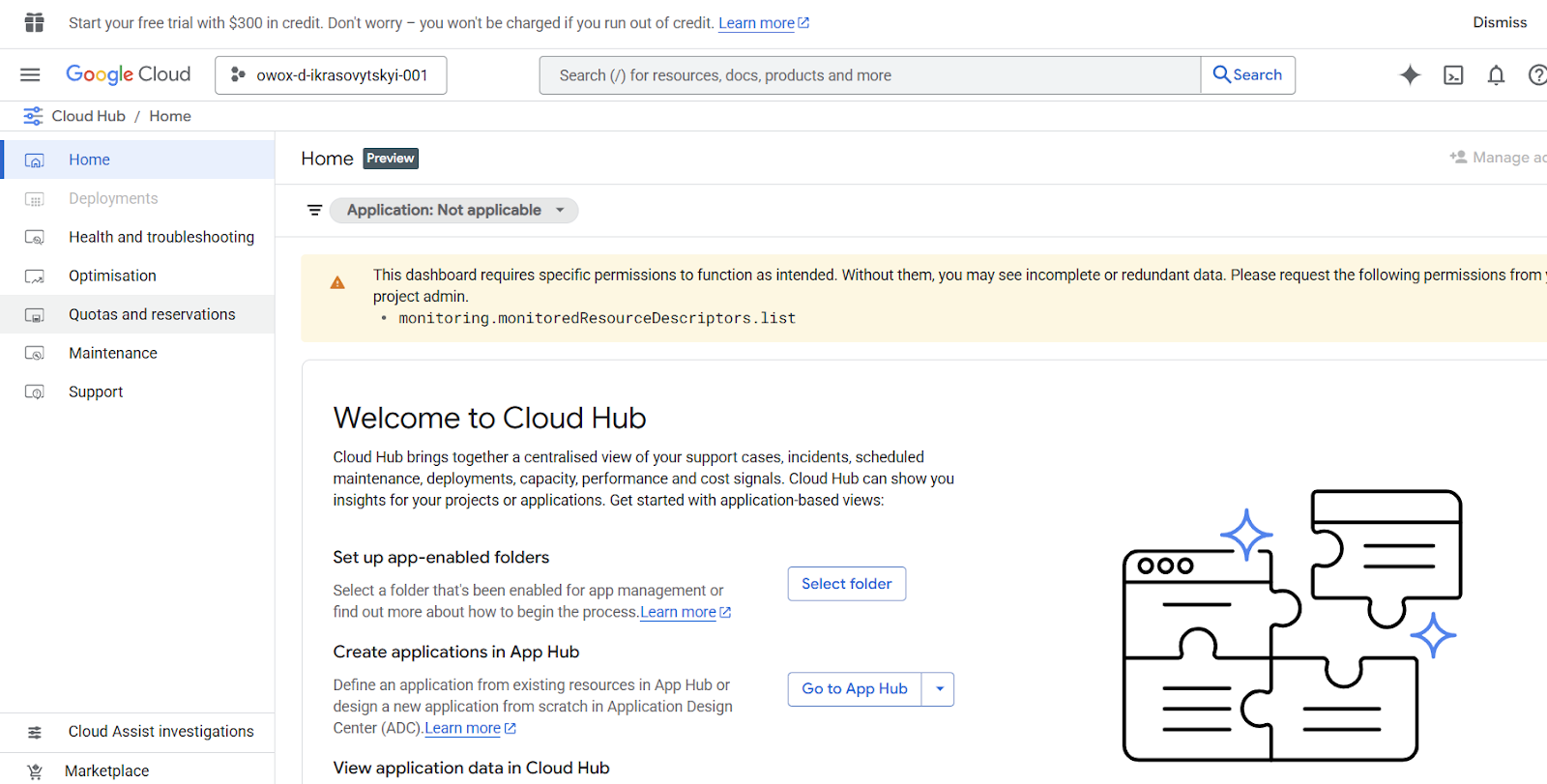Click monitoring.monitoredResourceDescriptors.list permission text
1547x784 pixels.
tap(597, 318)
